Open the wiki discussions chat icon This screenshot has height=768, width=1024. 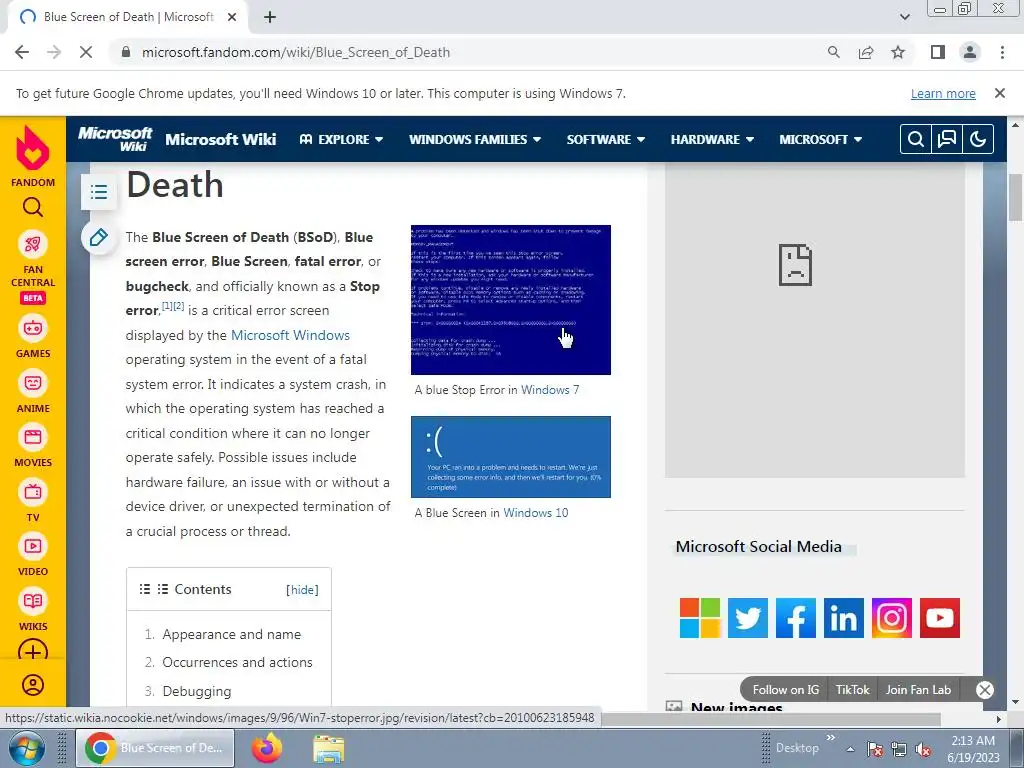[x=947, y=139]
